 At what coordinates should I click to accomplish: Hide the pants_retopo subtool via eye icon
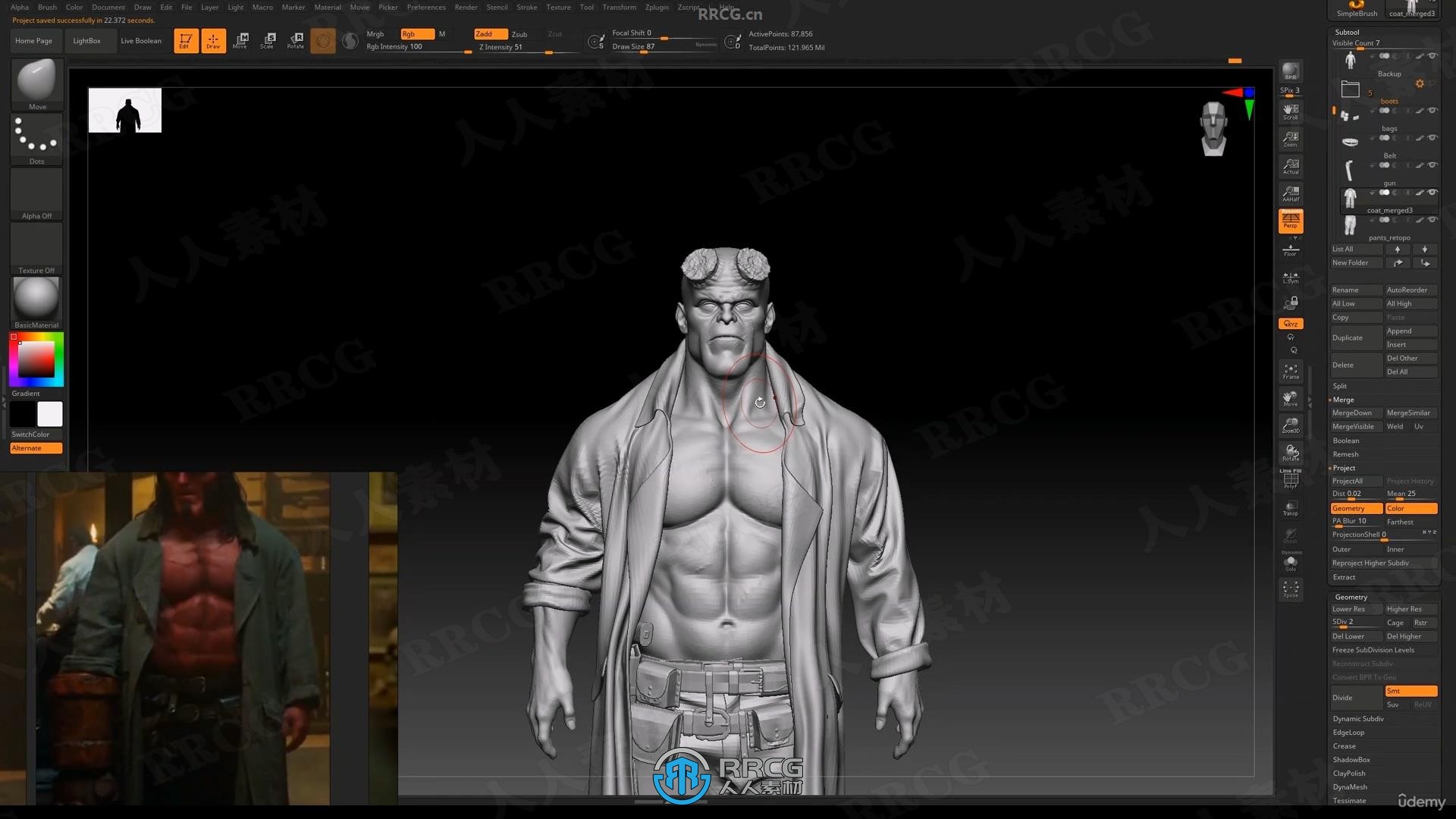(x=1432, y=220)
